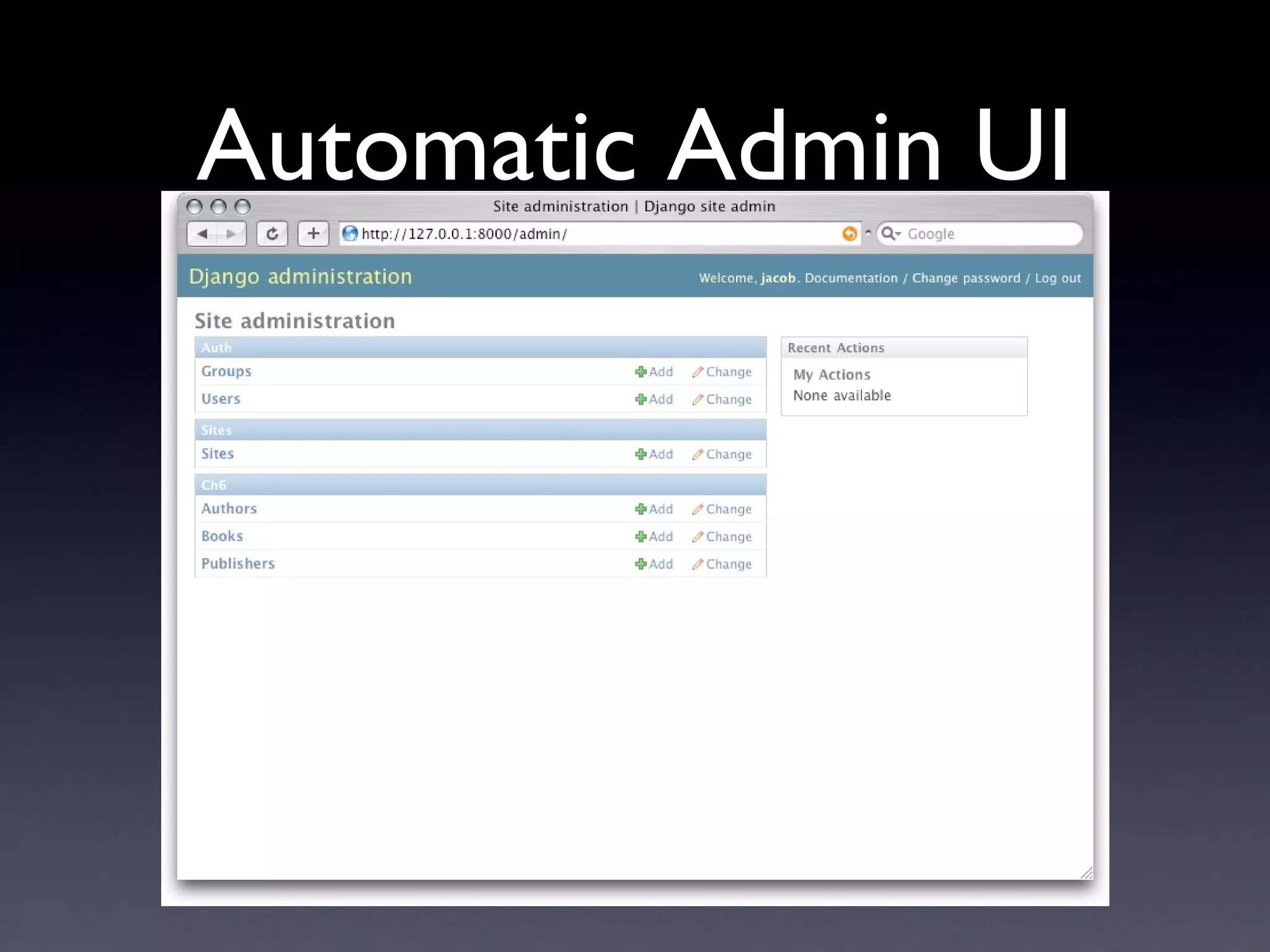Open the Sites model link
Viewport: 1270px width, 952px height.
click(x=218, y=454)
